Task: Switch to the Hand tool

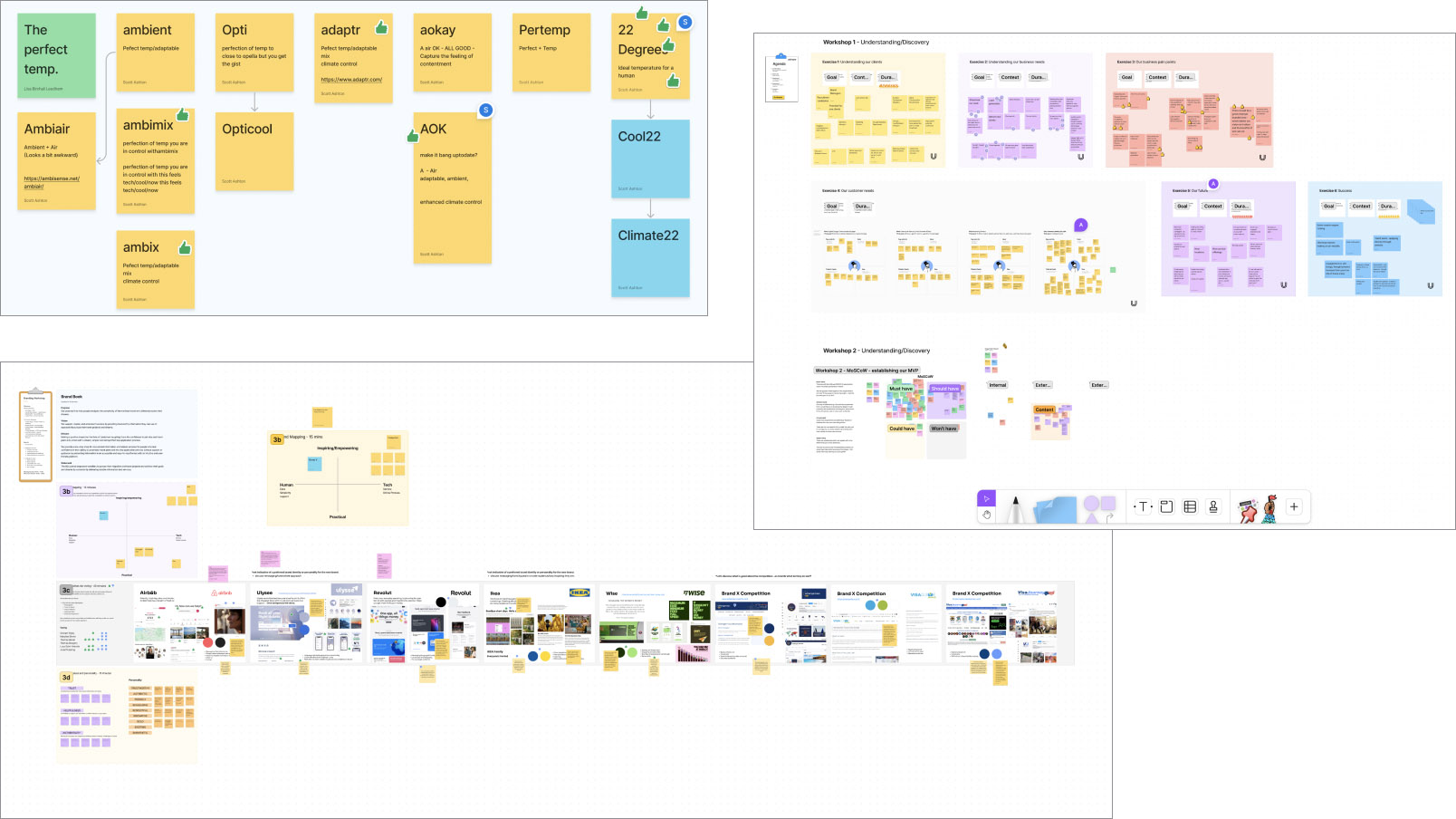Action: coord(986,515)
